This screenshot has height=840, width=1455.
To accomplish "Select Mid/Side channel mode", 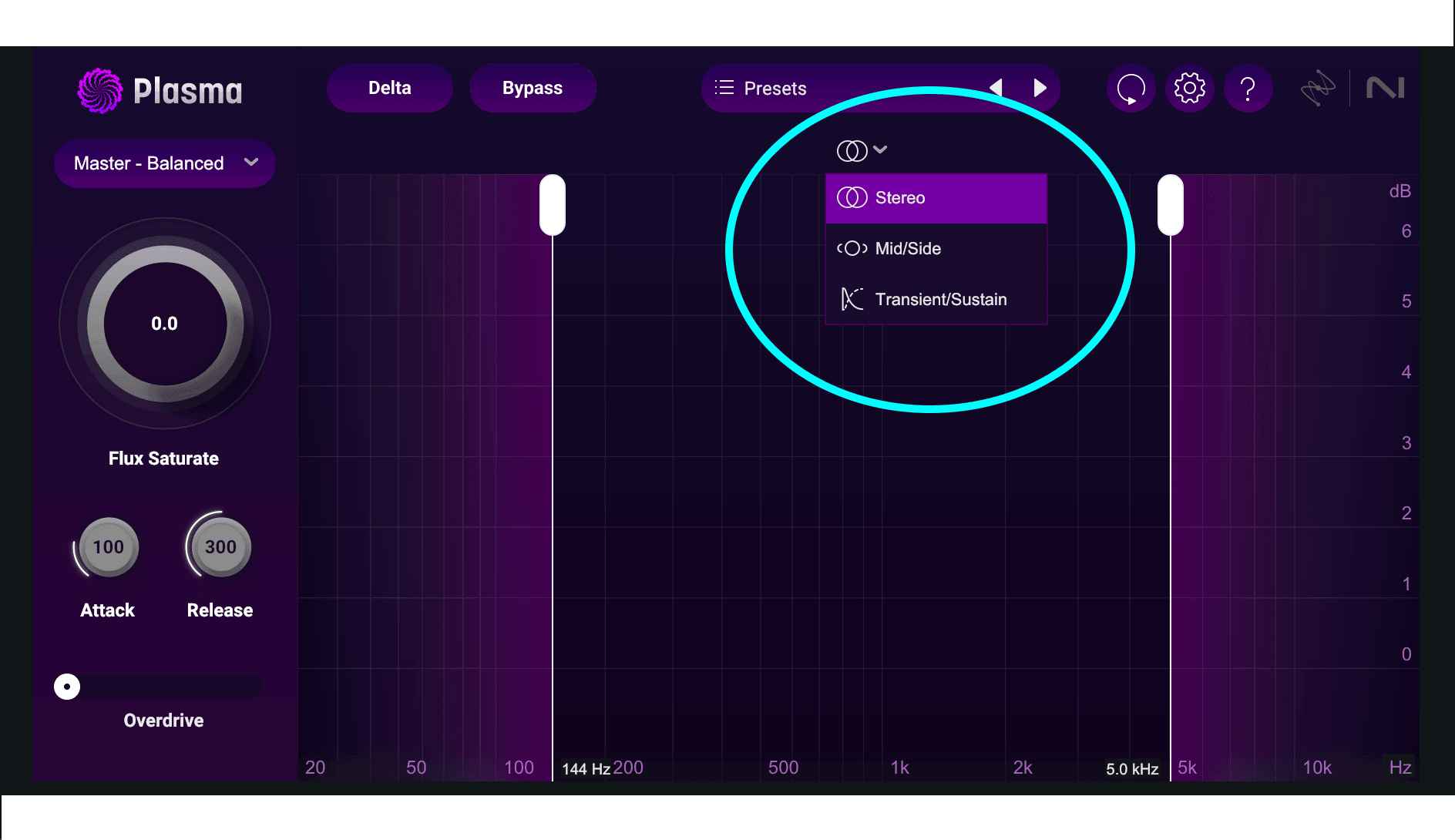I will (x=936, y=249).
